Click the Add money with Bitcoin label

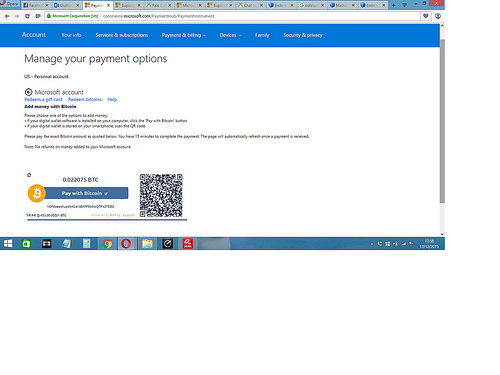[x=50, y=107]
